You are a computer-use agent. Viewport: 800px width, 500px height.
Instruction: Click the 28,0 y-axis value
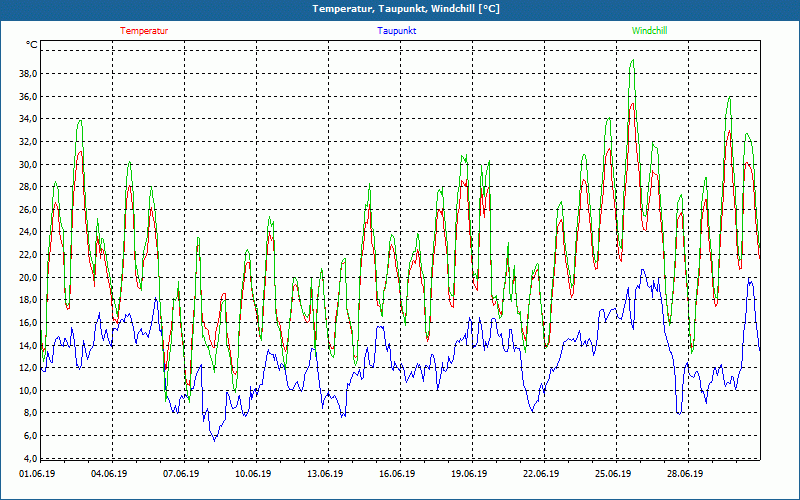coord(28,187)
